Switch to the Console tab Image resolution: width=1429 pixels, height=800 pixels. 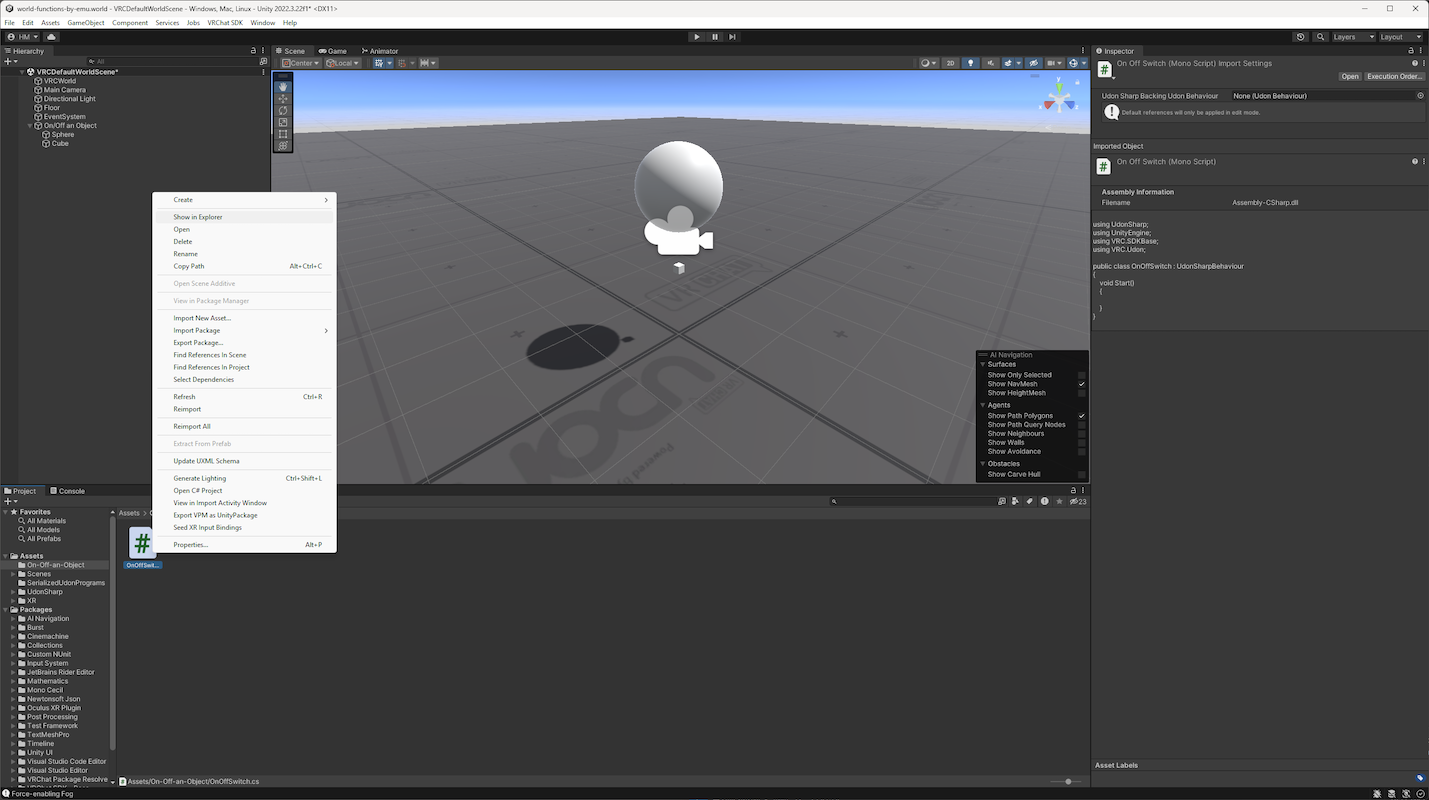[68, 491]
